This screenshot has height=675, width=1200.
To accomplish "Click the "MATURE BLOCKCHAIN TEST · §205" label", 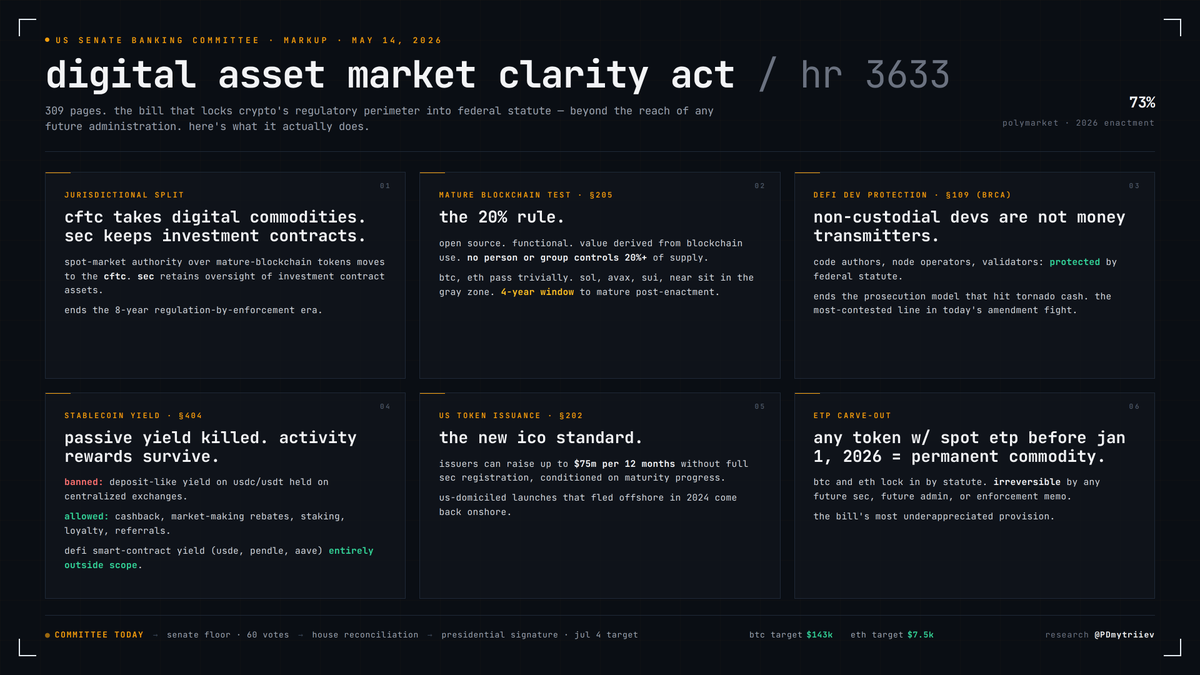I will (x=526, y=195).
